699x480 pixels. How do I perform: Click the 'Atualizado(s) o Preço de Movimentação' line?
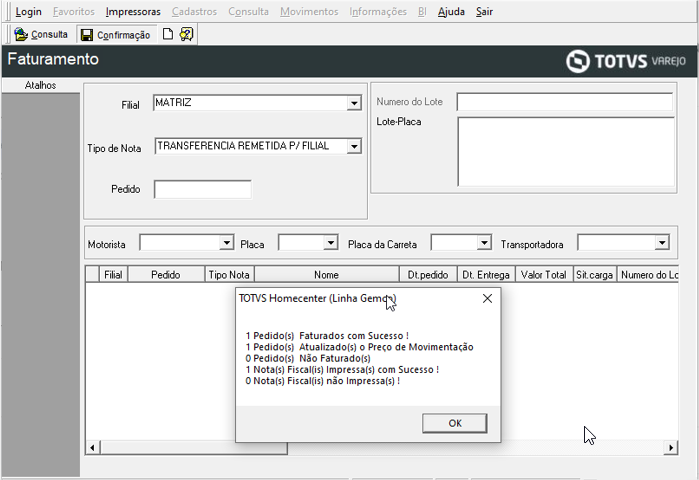coord(359,347)
